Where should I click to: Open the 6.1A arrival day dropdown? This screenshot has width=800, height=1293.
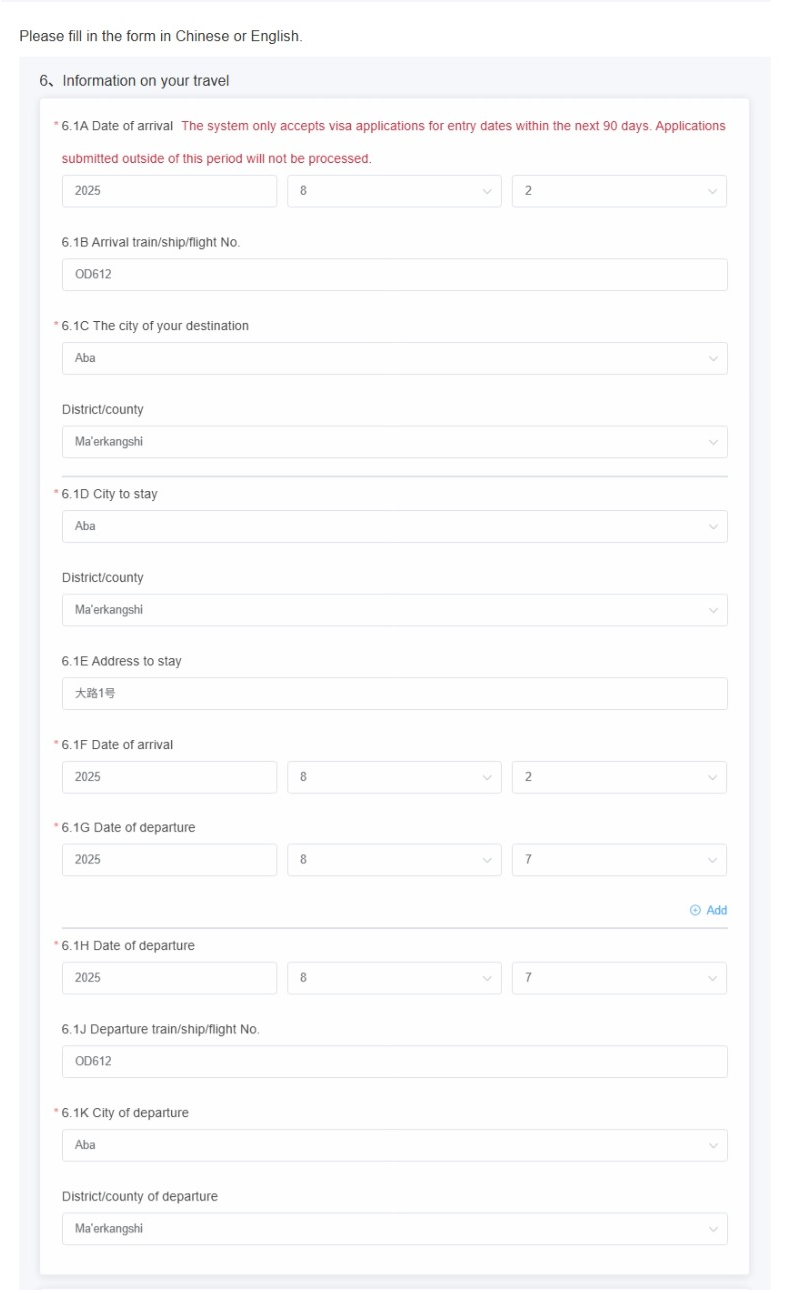tap(619, 191)
